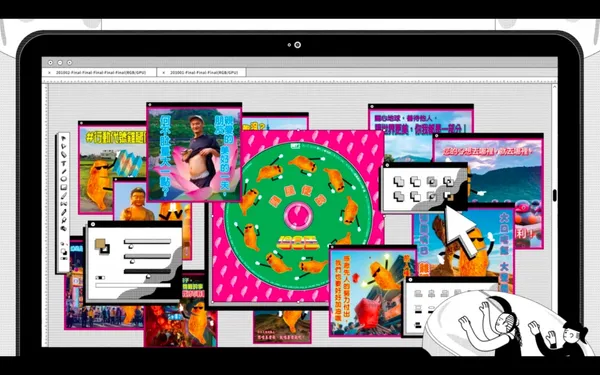600x375 pixels.
Task: Select the Line segment tool
Action: [x=64, y=171]
